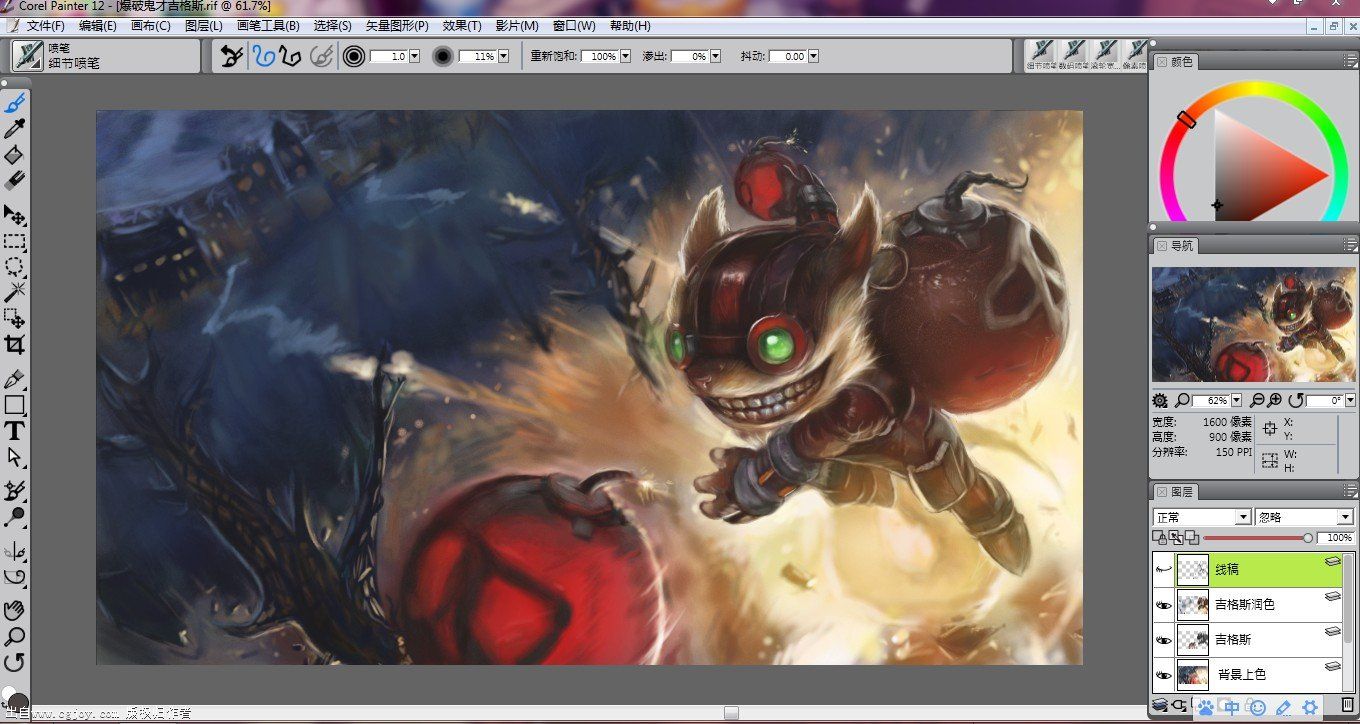
Task: Expand 重新饱和 100% dropdown
Action: click(x=625, y=57)
